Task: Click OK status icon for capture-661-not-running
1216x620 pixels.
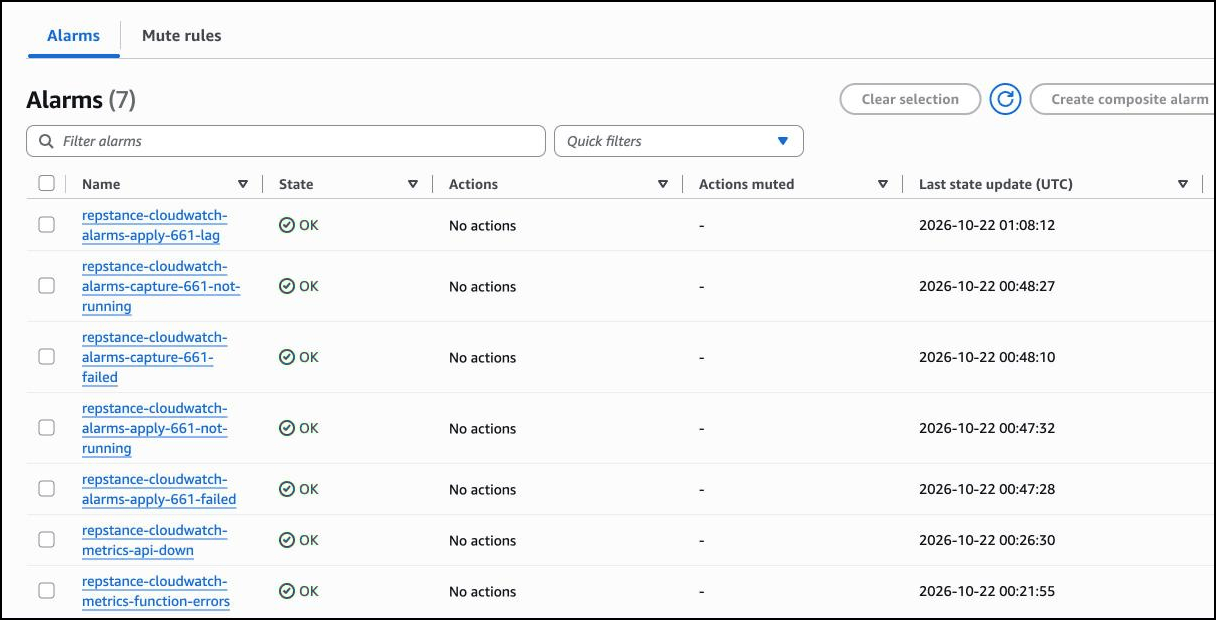Action: [287, 286]
